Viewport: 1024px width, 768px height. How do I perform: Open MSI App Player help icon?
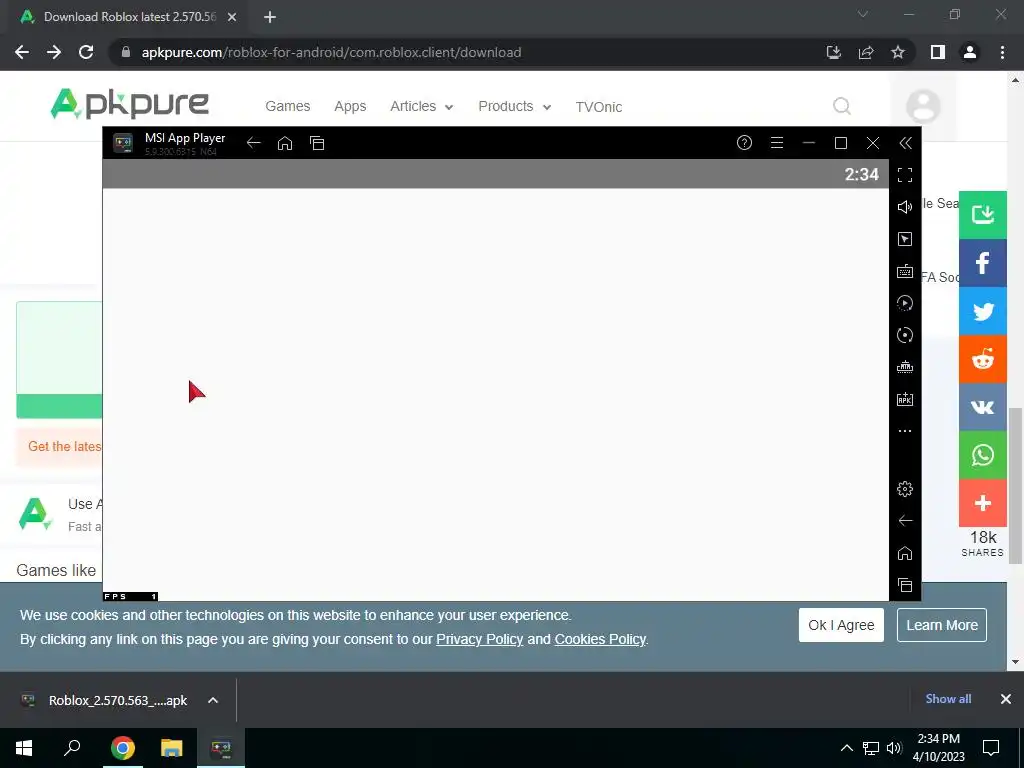[744, 142]
